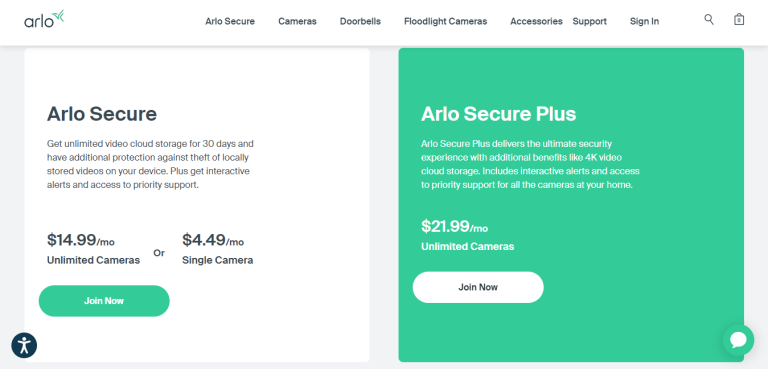The image size is (768, 369).
Task: Join Now for Arlo Secure plan
Action: [104, 301]
